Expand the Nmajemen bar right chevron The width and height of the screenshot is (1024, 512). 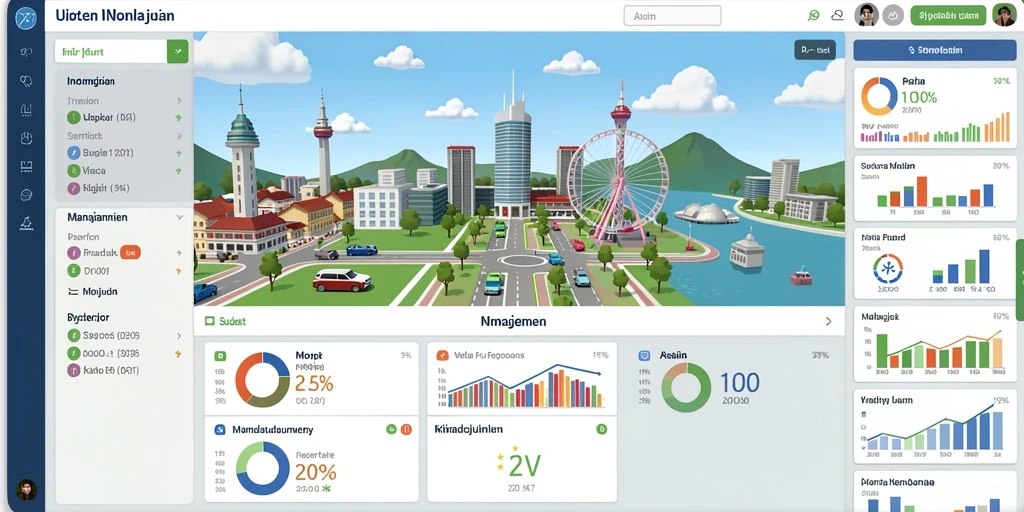(829, 321)
